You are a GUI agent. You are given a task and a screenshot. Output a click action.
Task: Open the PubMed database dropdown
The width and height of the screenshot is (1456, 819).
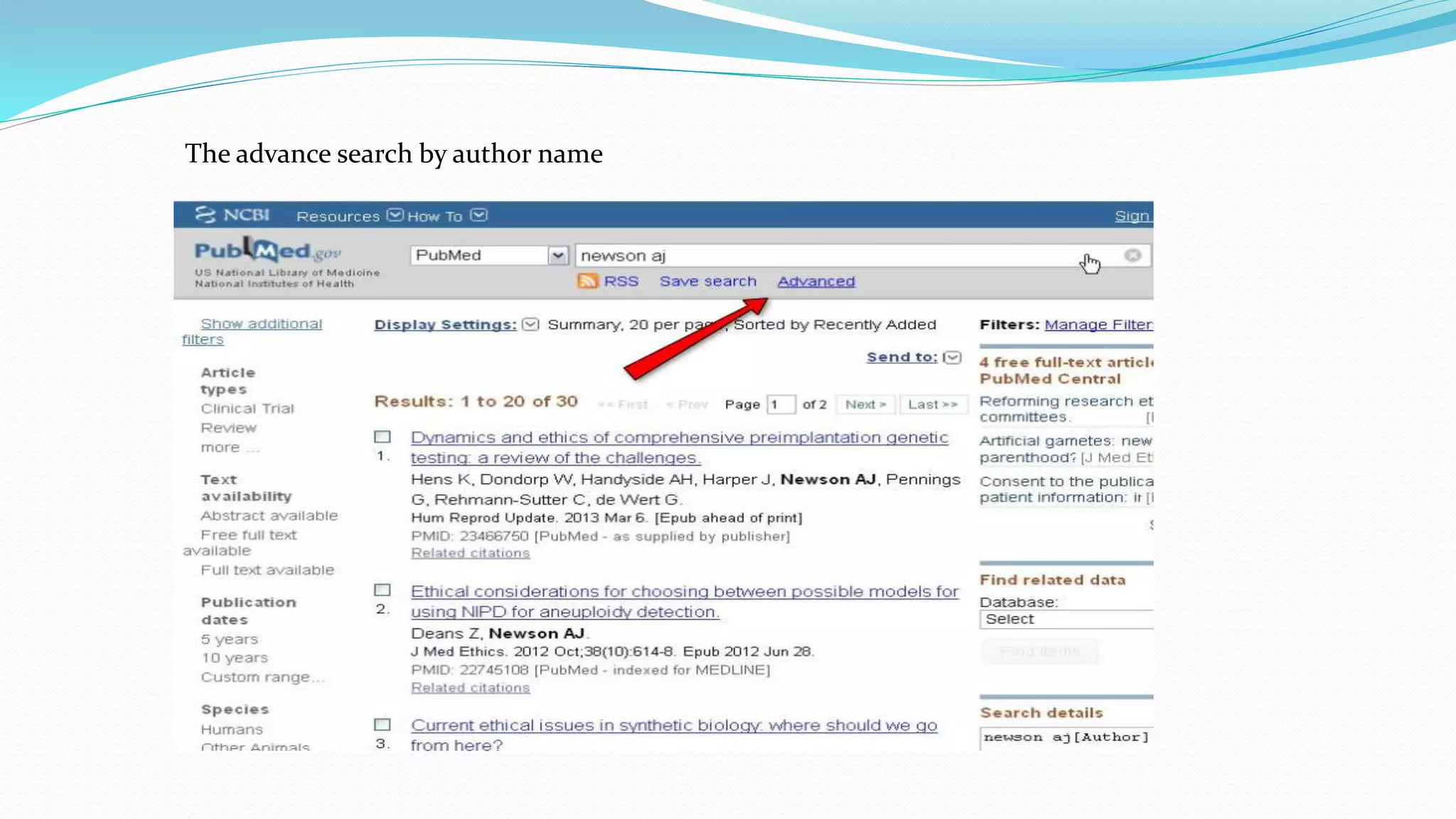point(489,255)
